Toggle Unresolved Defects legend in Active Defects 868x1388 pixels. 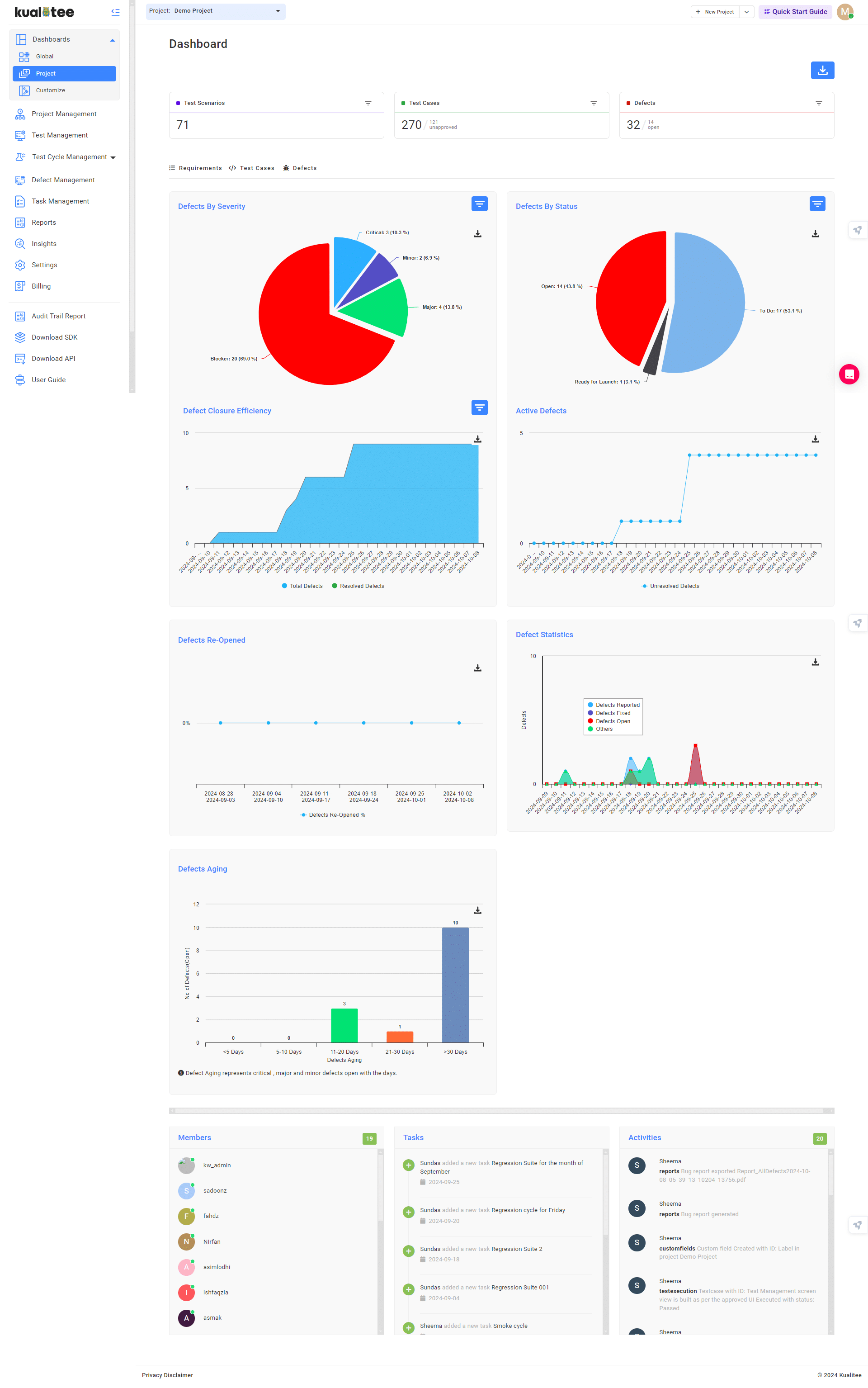(x=670, y=586)
